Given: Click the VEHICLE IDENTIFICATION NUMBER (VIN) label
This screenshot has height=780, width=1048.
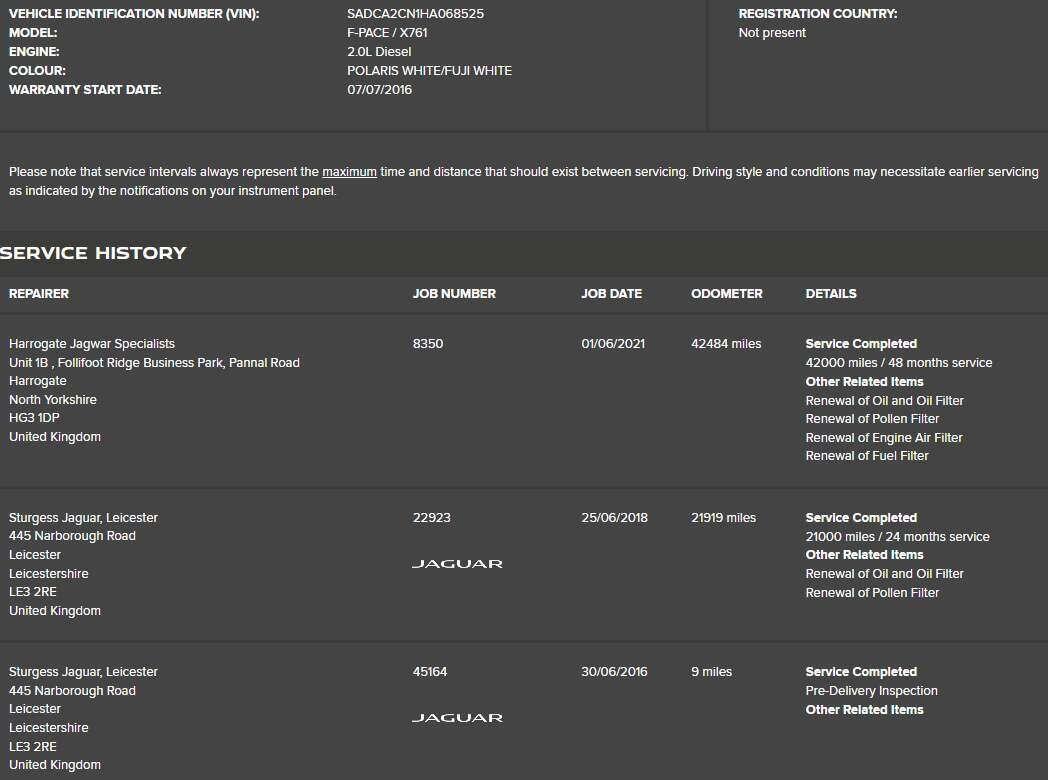Looking at the screenshot, I should 134,13.
